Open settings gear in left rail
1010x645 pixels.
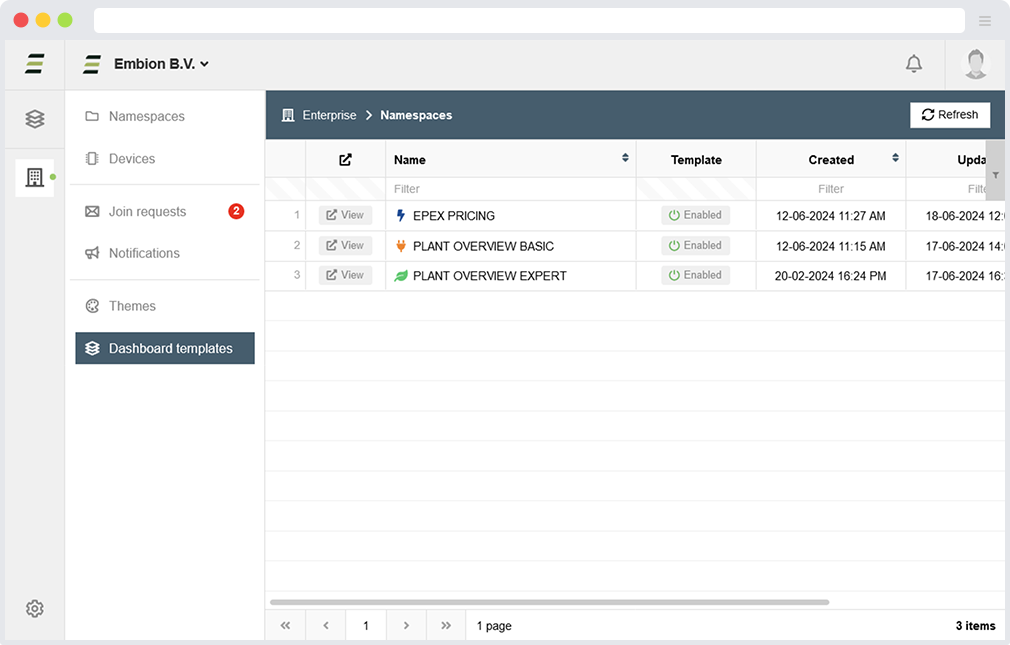pyautogui.click(x=35, y=609)
